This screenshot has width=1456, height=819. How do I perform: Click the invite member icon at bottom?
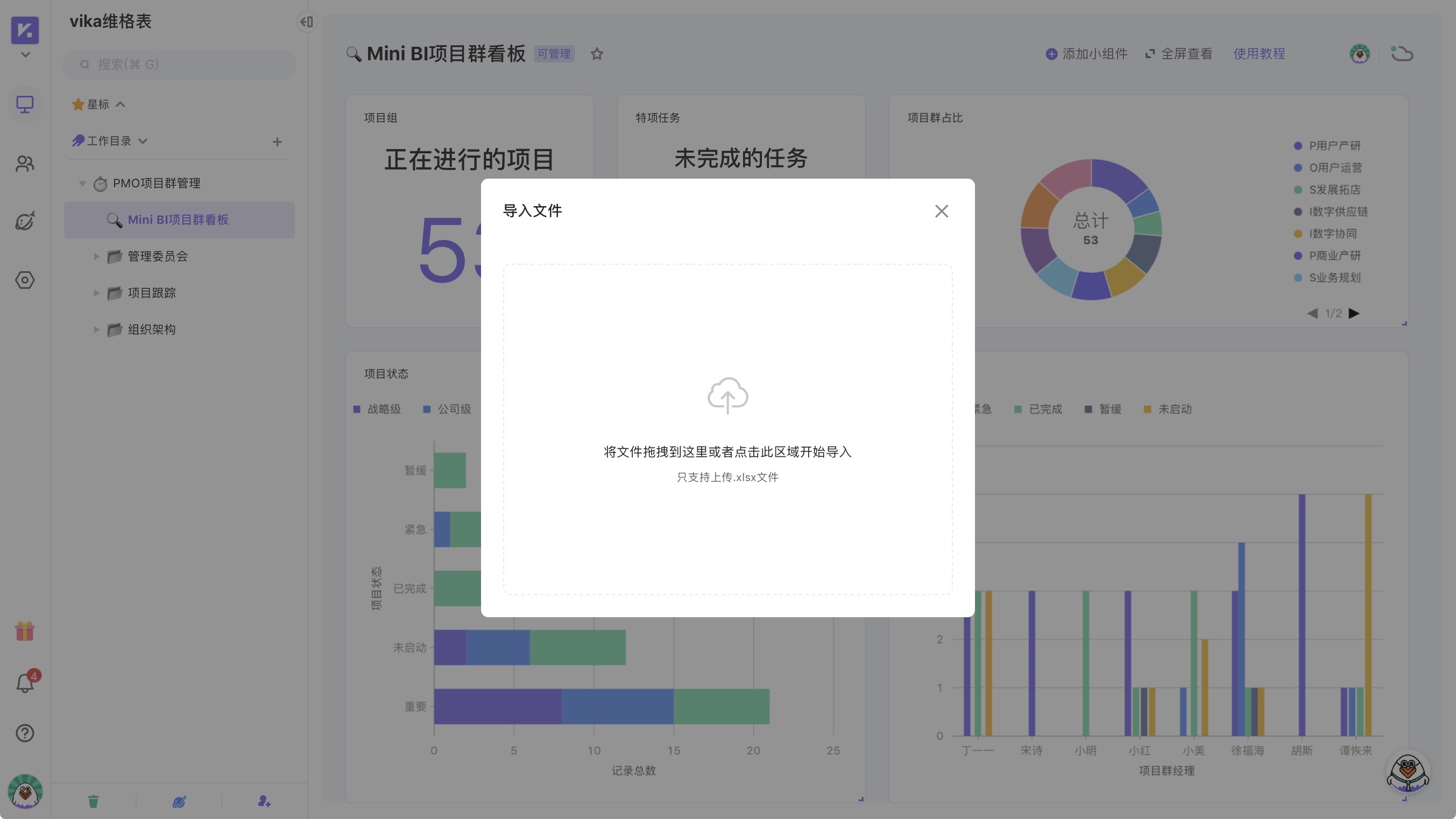click(x=264, y=801)
